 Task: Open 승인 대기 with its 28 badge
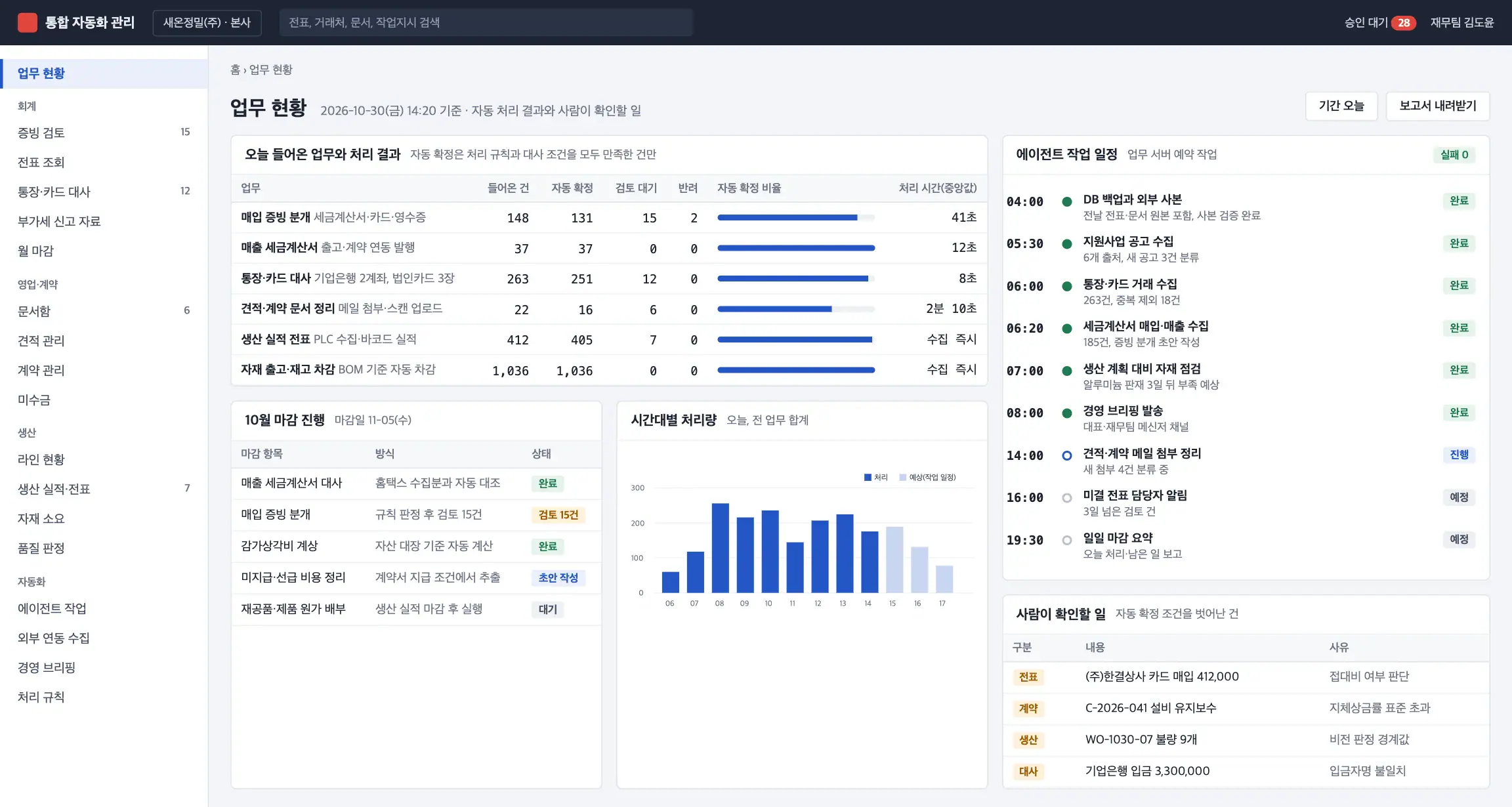tap(1379, 22)
